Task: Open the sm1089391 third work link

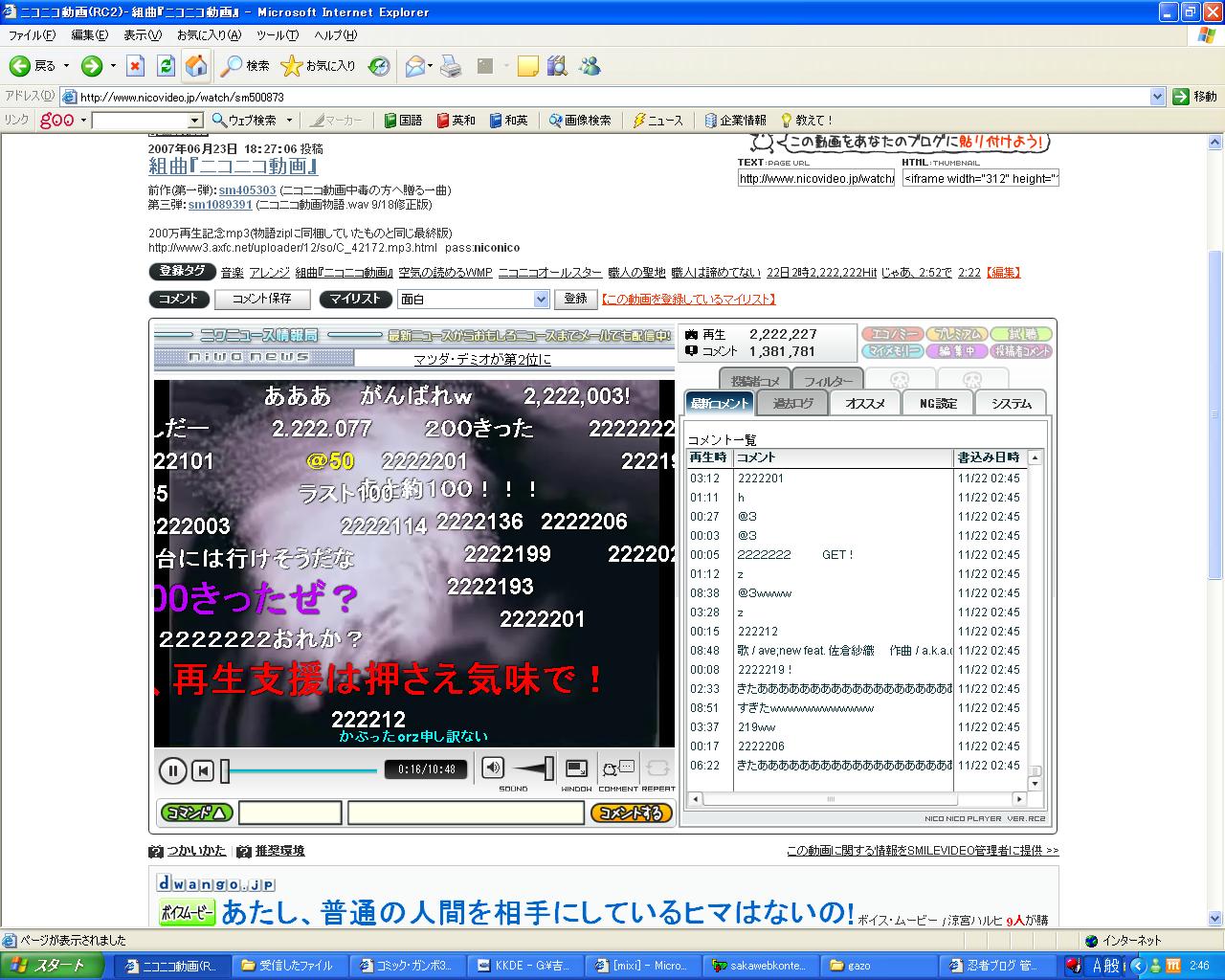Action: click(220, 205)
